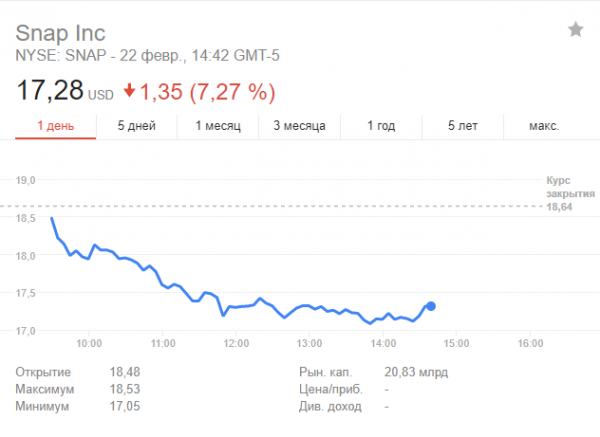Click the "Див. доход" row

pyautogui.click(x=340, y=407)
